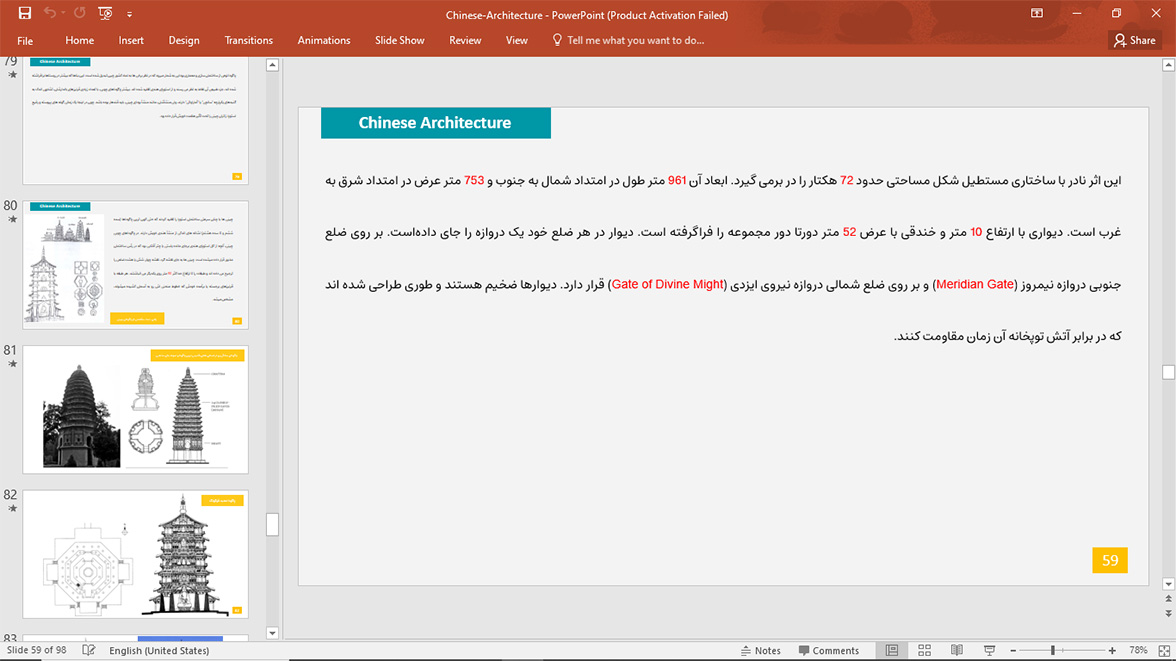
Task: Click the Slide 59 of 98 indicator
Action: pyautogui.click(x=36, y=650)
